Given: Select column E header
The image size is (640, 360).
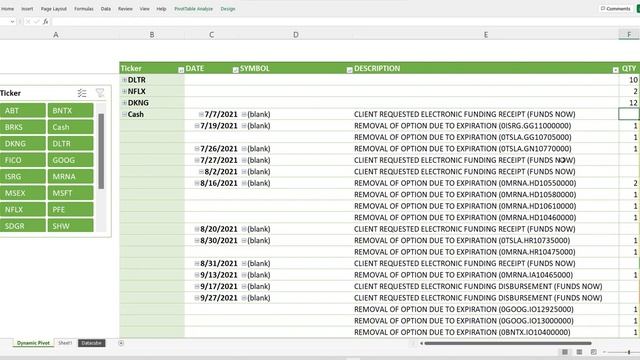Looking at the screenshot, I should (x=486, y=35).
